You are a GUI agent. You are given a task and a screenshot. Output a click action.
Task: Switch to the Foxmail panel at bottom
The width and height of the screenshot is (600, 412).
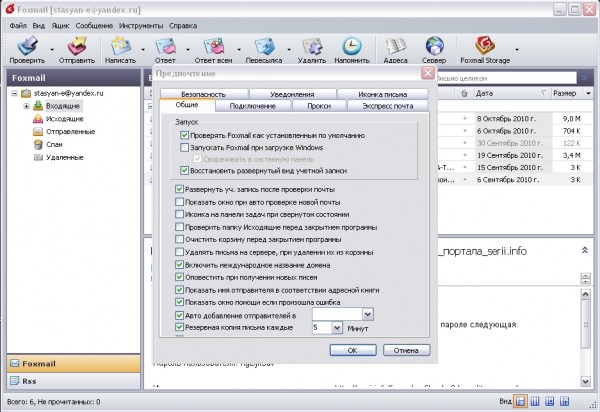[73, 363]
